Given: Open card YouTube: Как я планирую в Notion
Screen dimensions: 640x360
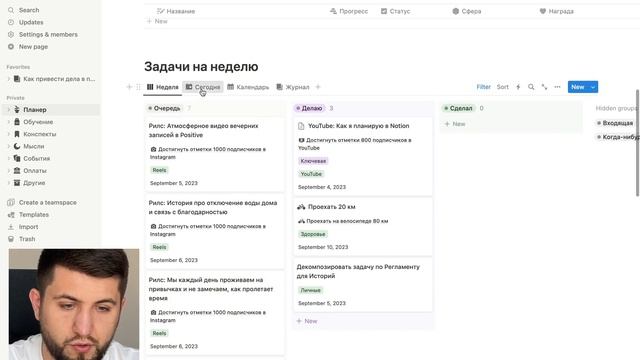Looking at the screenshot, I should tap(363, 156).
